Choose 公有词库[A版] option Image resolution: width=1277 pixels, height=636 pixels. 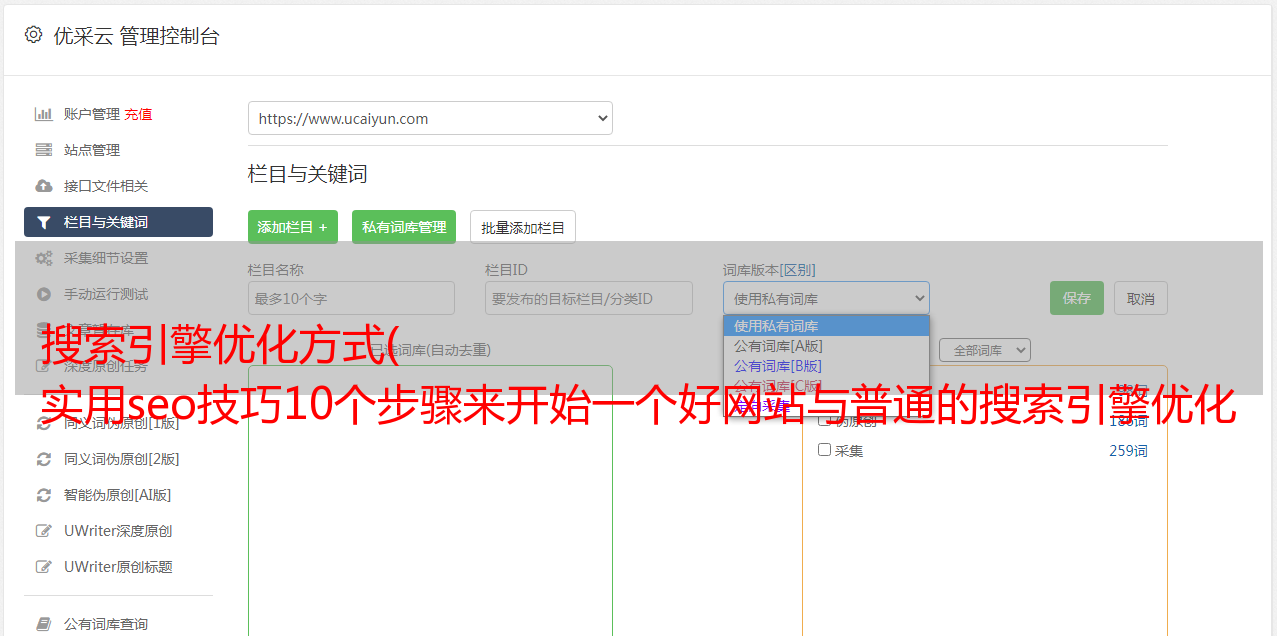[x=826, y=346]
